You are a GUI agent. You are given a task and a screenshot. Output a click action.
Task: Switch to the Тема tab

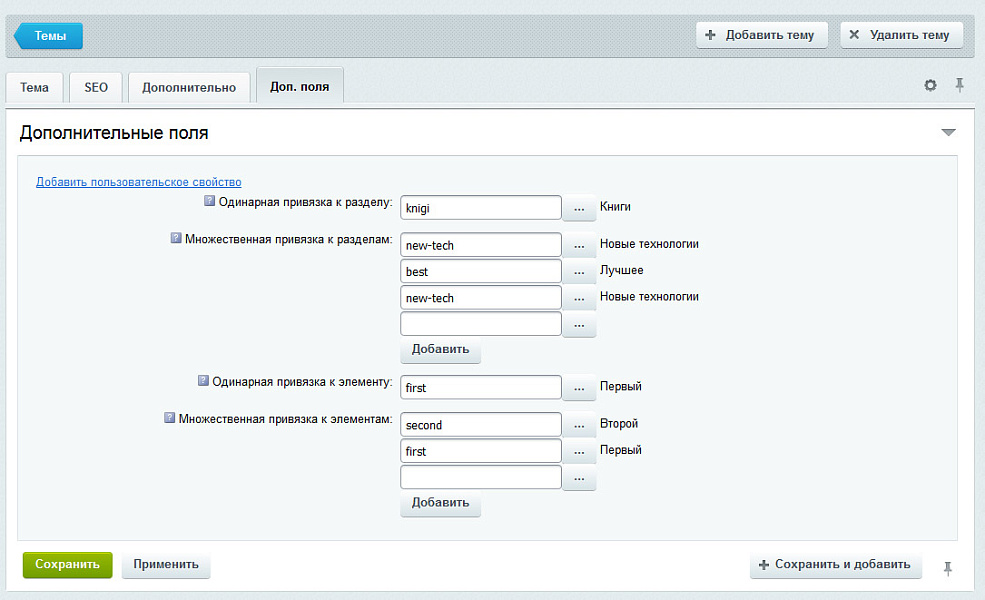pyautogui.click(x=34, y=88)
